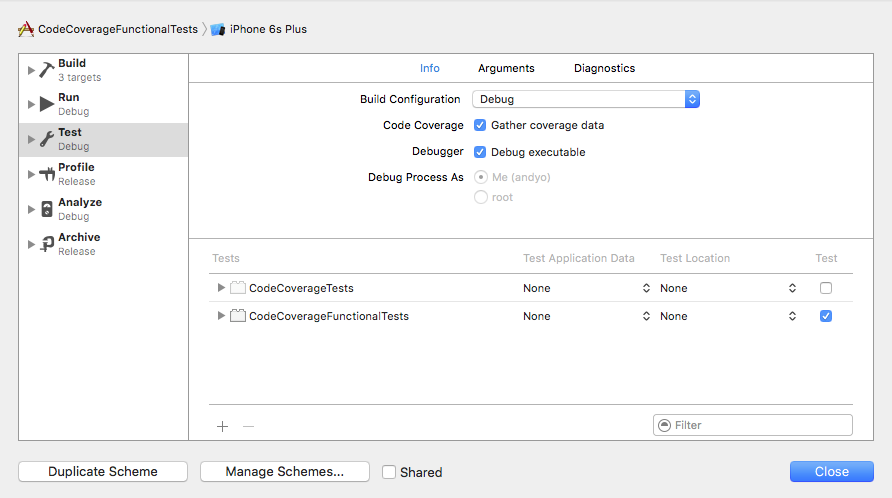This screenshot has height=498, width=892.
Task: Click the Duplicate Scheme button
Action: coord(103,471)
